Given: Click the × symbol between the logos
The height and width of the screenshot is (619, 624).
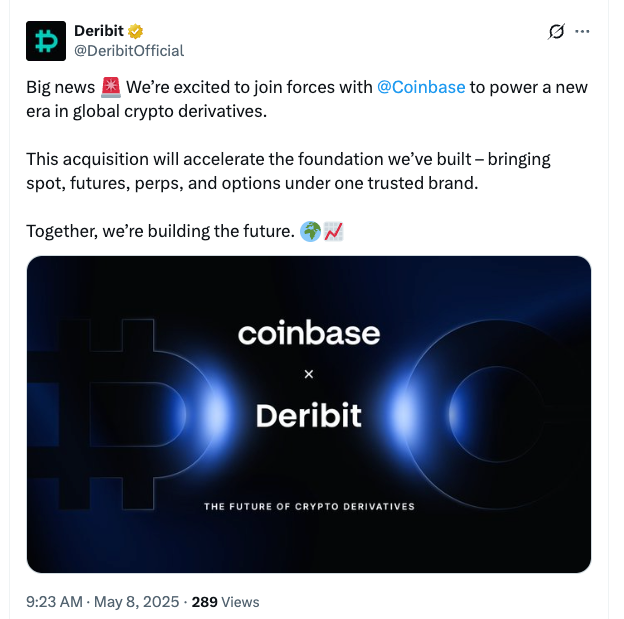Looking at the screenshot, I should coord(309,374).
